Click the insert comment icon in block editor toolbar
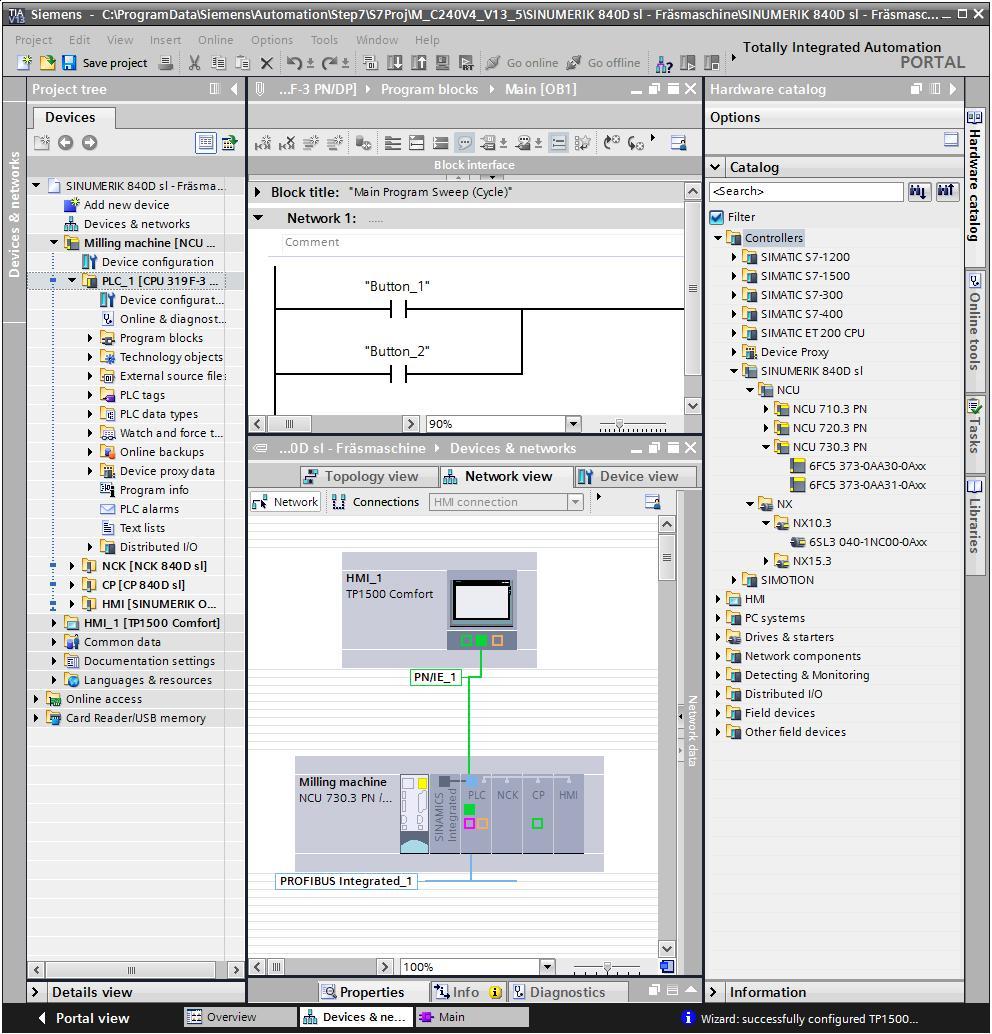 click(464, 142)
